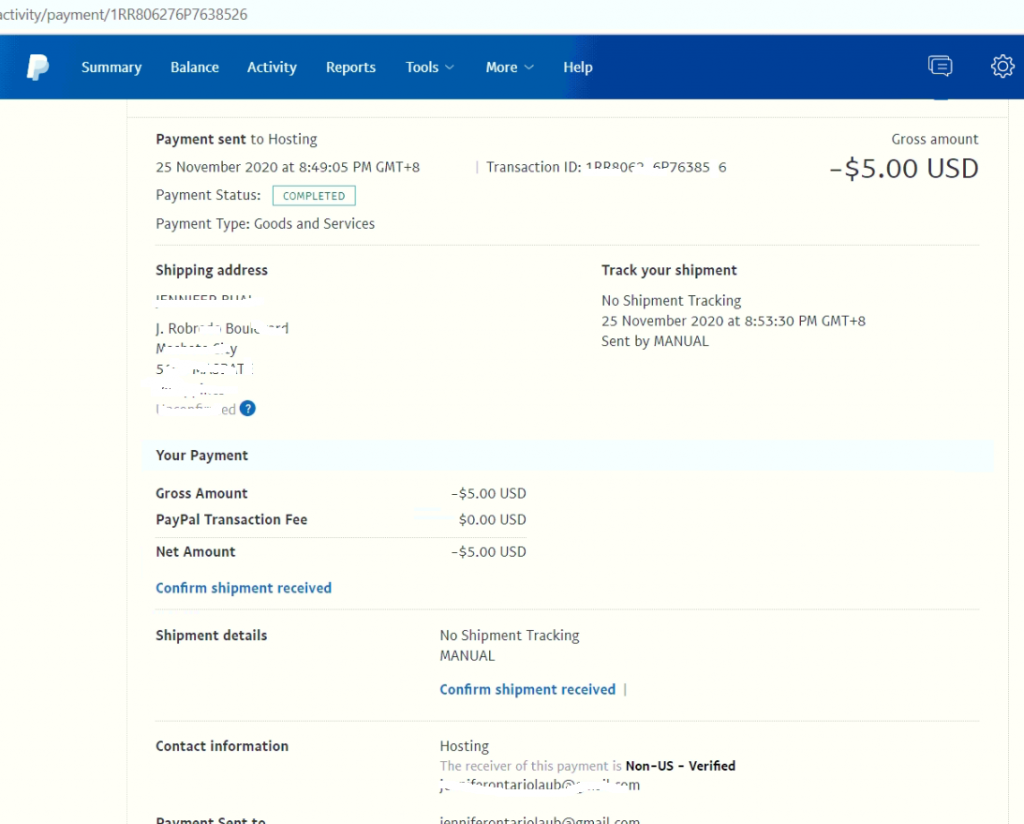Viewport: 1024px width, 824px height.
Task: Click the Hosting name under Contact information
Action: [x=464, y=746]
